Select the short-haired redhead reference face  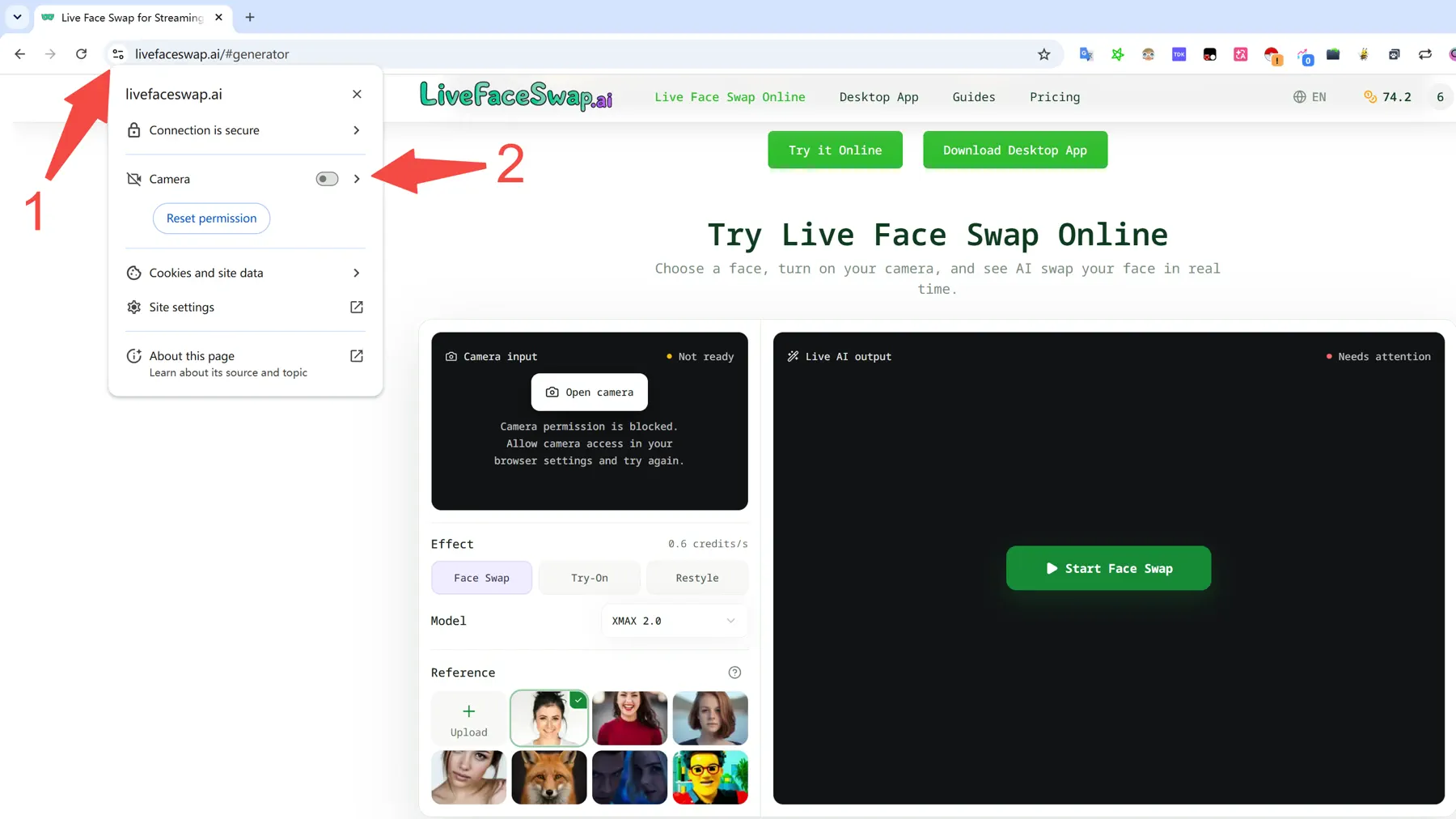coord(710,719)
